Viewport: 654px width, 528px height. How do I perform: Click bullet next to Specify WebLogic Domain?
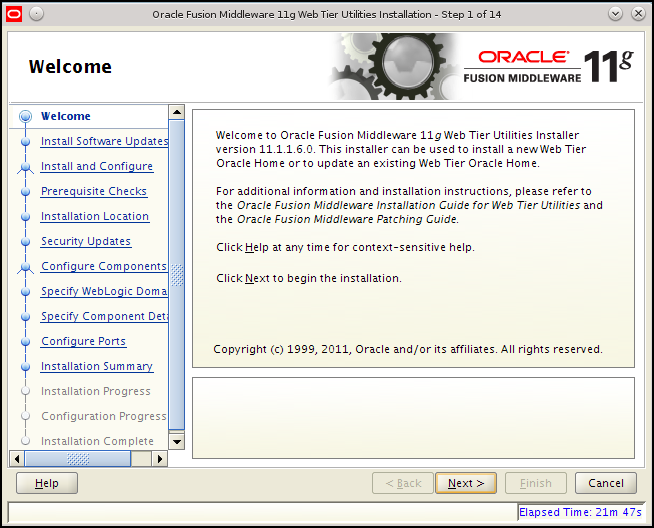(x=25, y=292)
